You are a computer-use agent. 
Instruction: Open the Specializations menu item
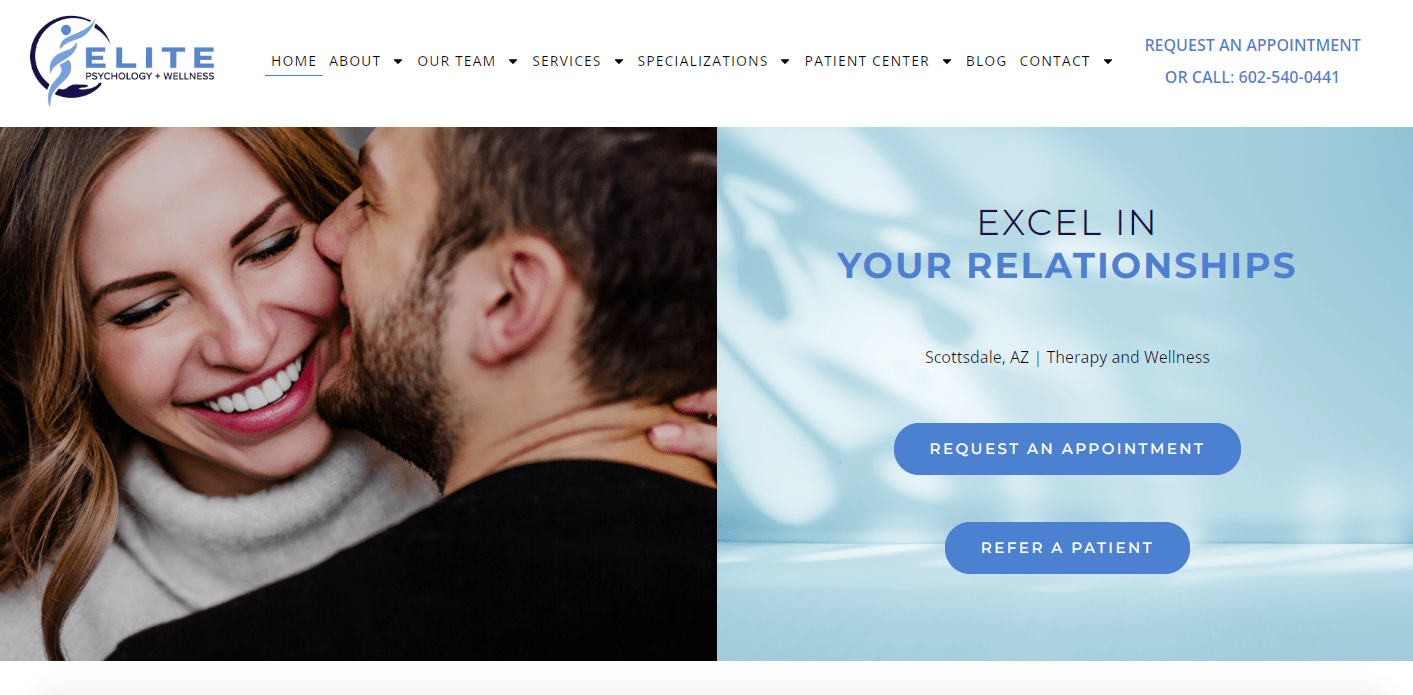point(703,61)
